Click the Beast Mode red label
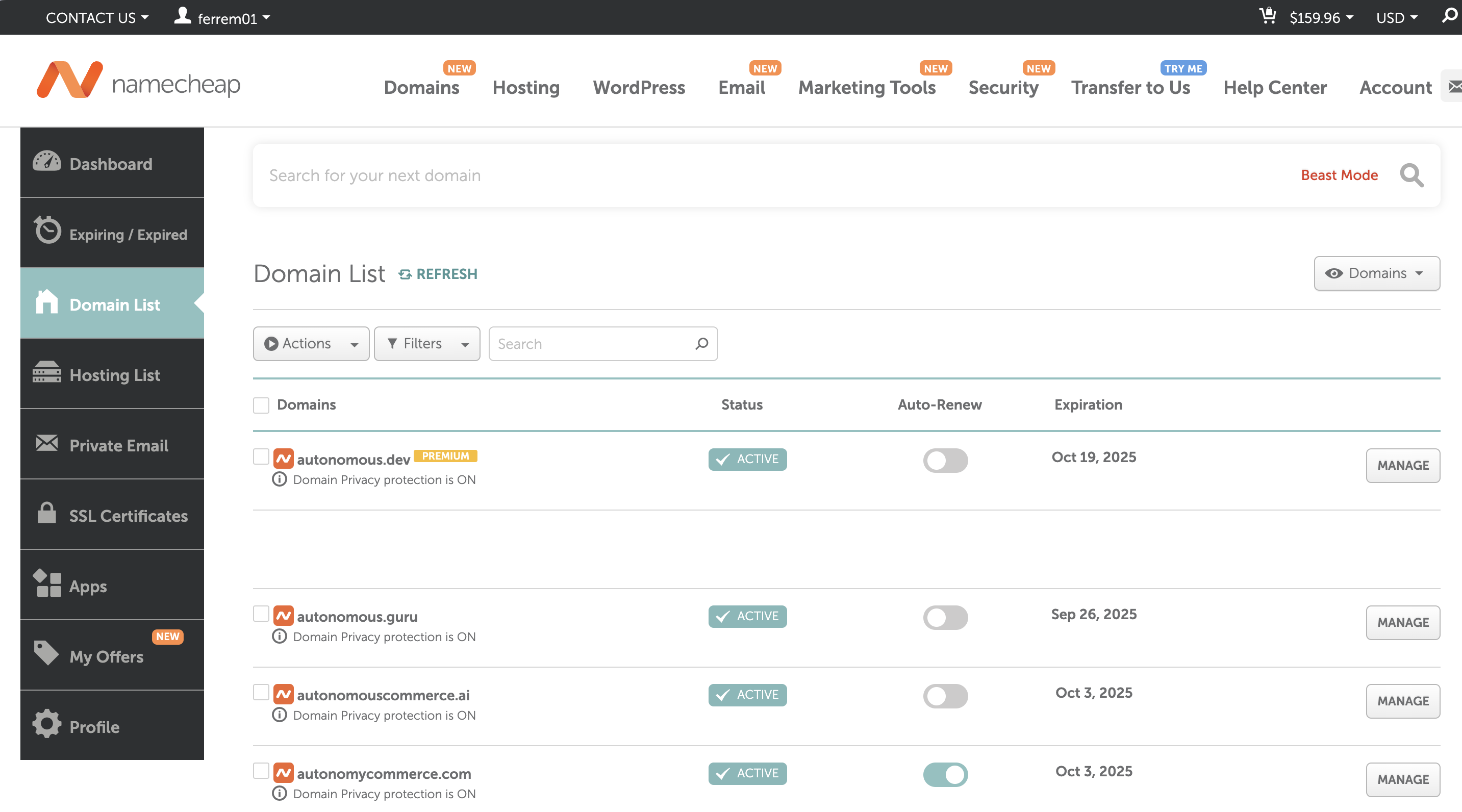Image resolution: width=1462 pixels, height=812 pixels. click(x=1340, y=175)
